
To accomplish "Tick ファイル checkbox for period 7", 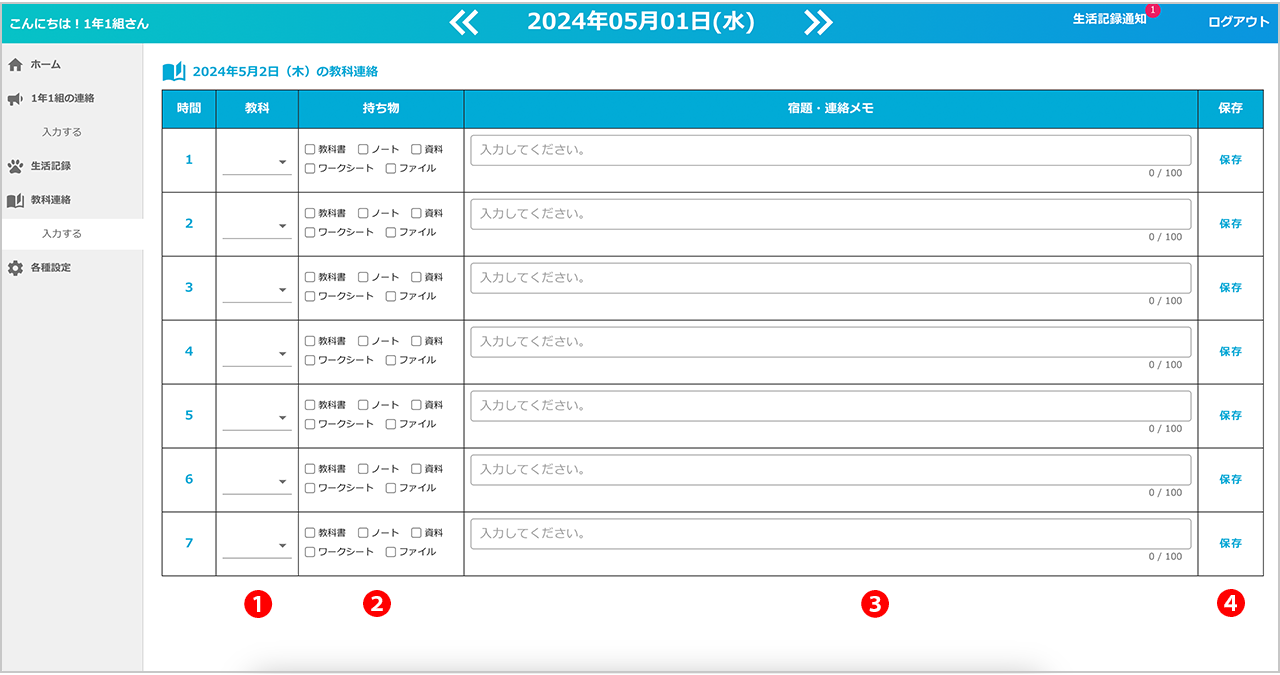I will coord(391,552).
